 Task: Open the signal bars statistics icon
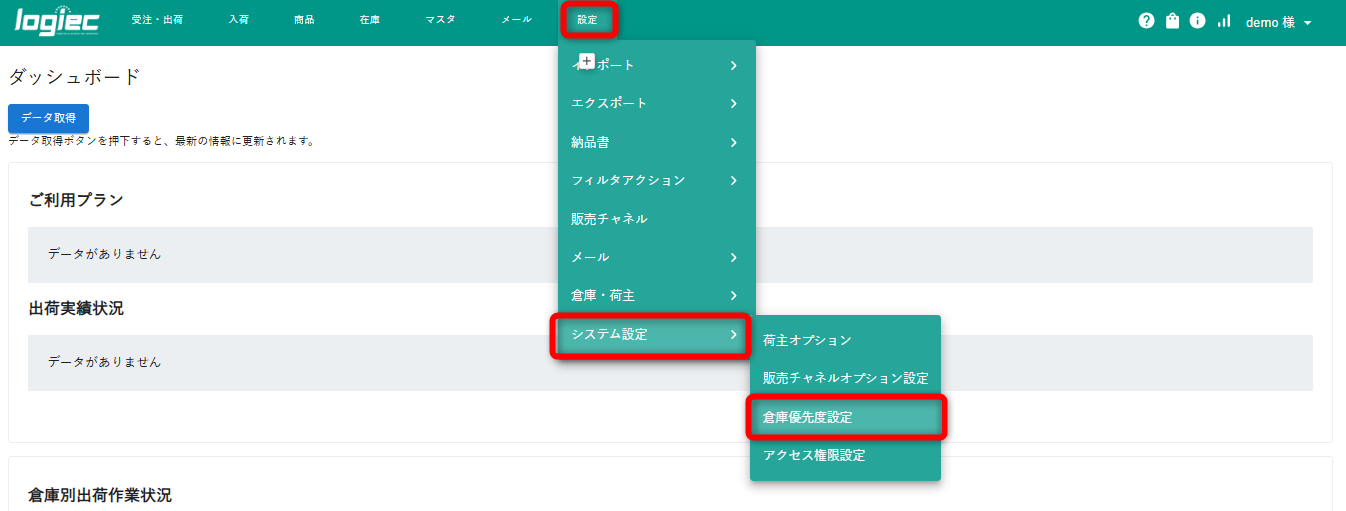(x=1223, y=21)
